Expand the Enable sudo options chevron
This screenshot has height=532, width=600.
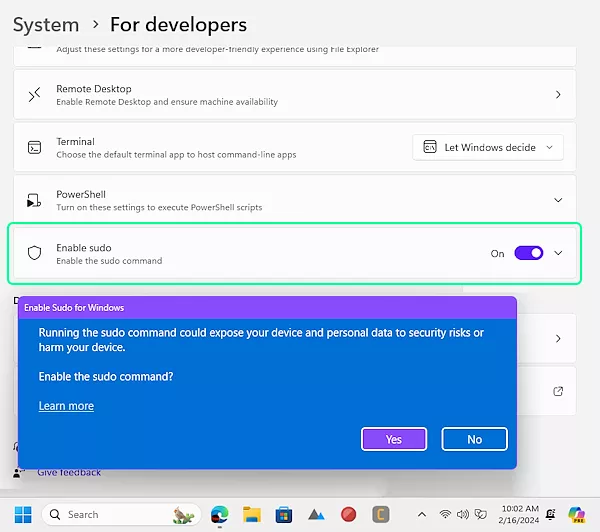click(x=558, y=253)
